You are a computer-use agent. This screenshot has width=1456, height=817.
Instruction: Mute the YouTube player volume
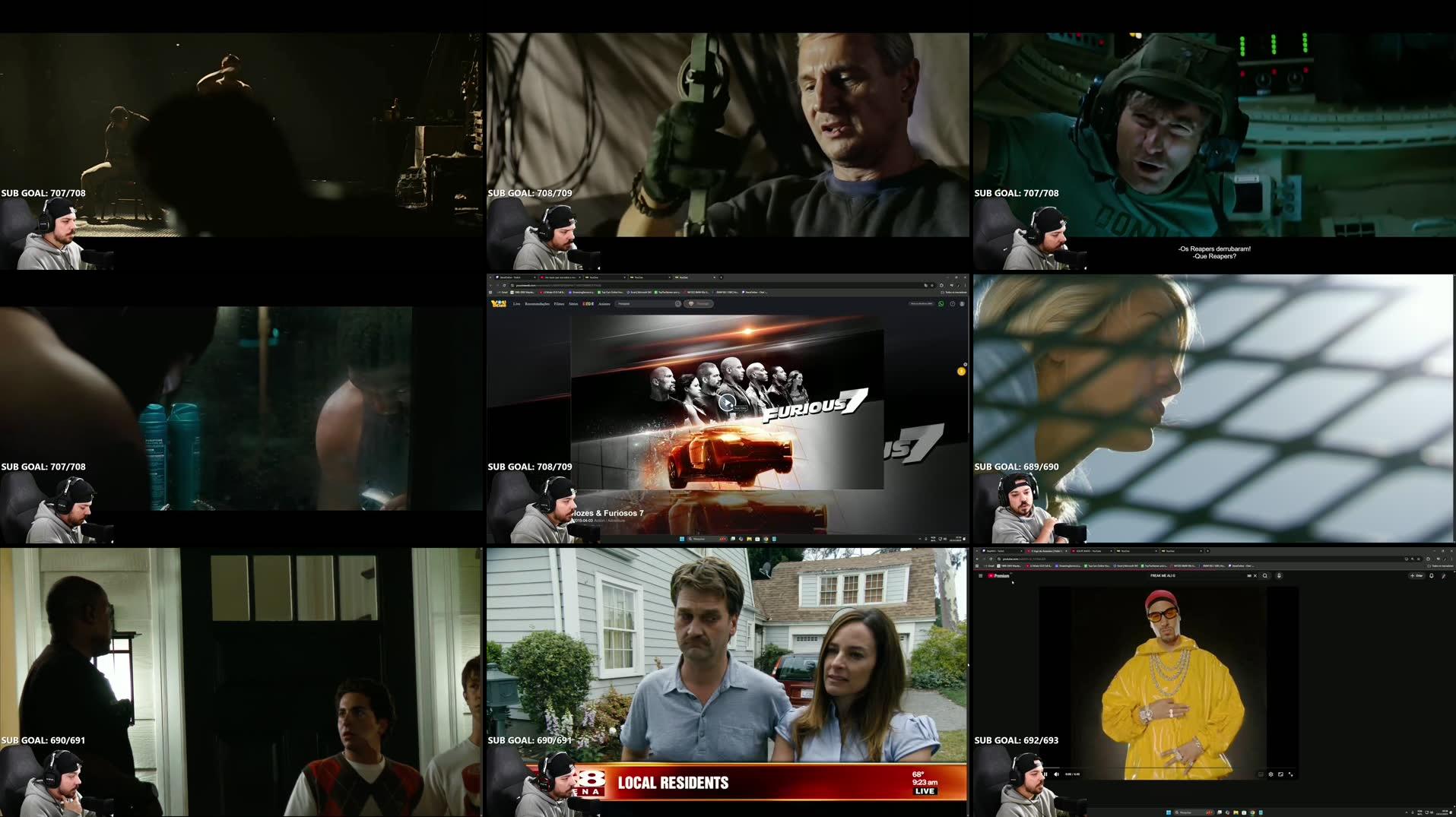[1056, 774]
